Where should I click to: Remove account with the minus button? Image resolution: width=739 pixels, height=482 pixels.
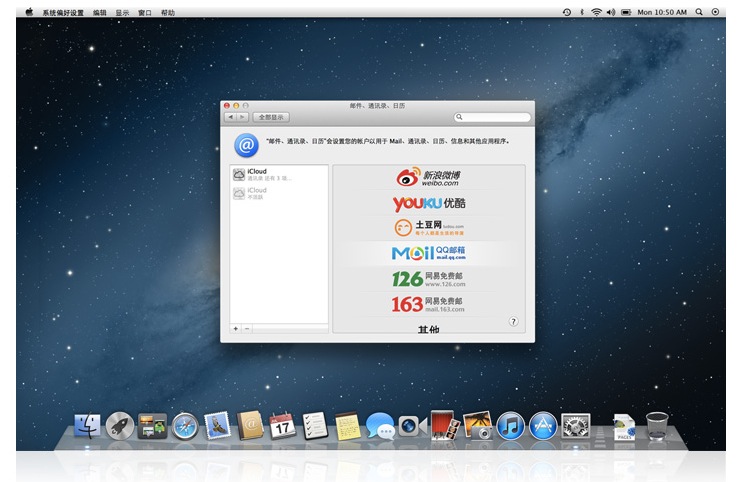coord(247,328)
